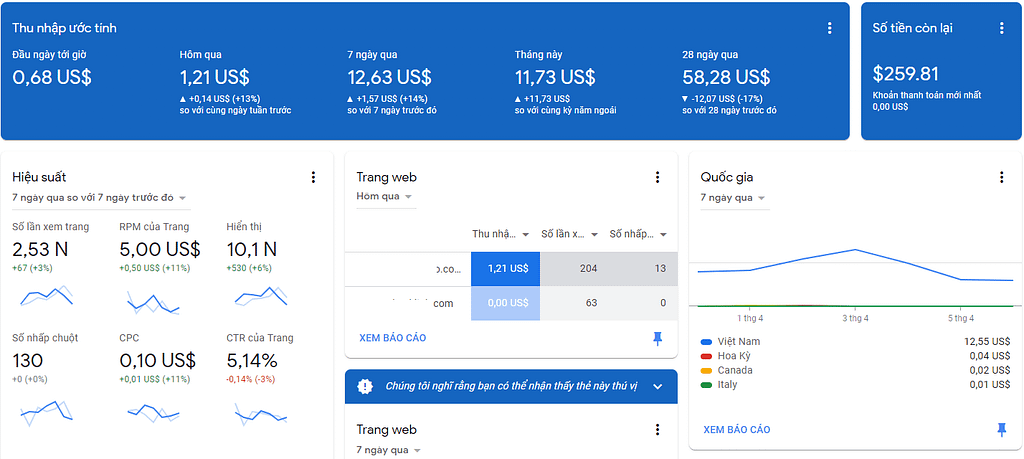This screenshot has height=459, width=1024.
Task: Click XEM BÁO CÁO in the Quốc gia card
Action: point(737,430)
